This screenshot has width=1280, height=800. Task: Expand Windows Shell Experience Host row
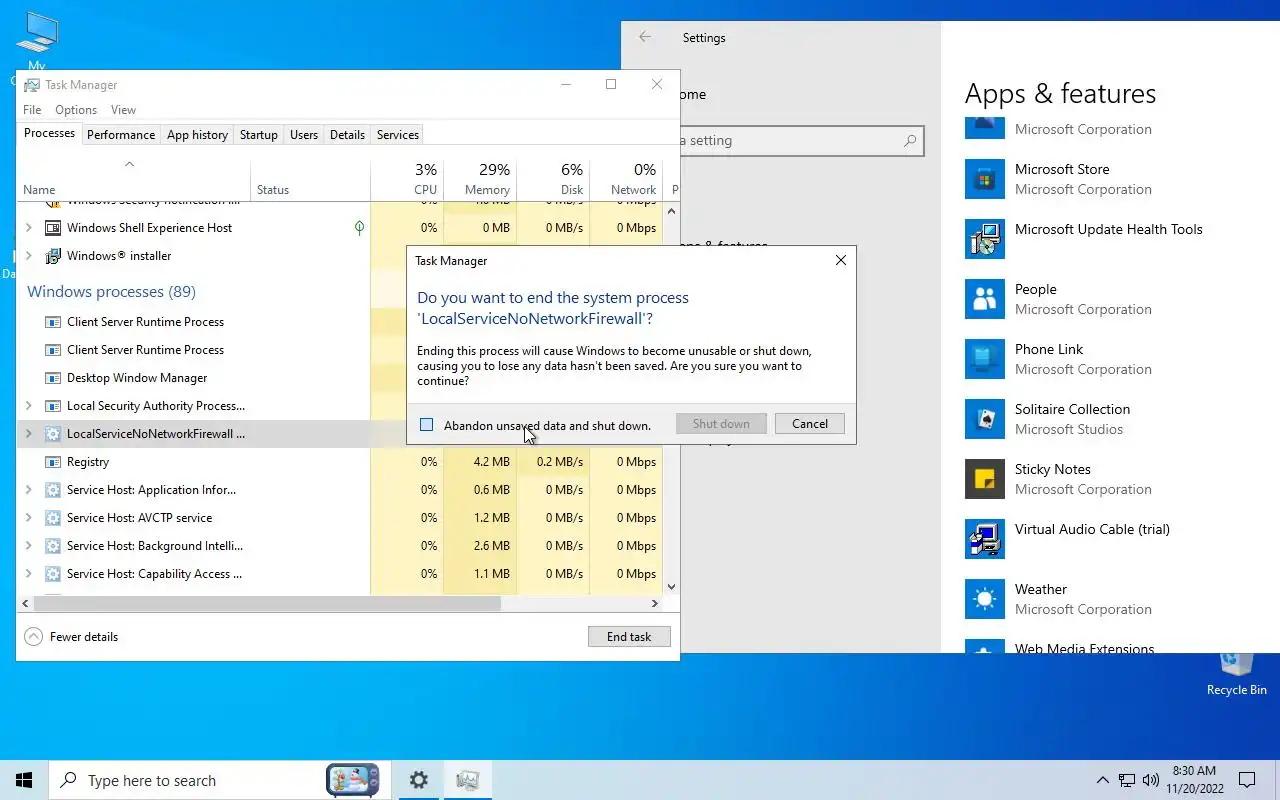29,228
